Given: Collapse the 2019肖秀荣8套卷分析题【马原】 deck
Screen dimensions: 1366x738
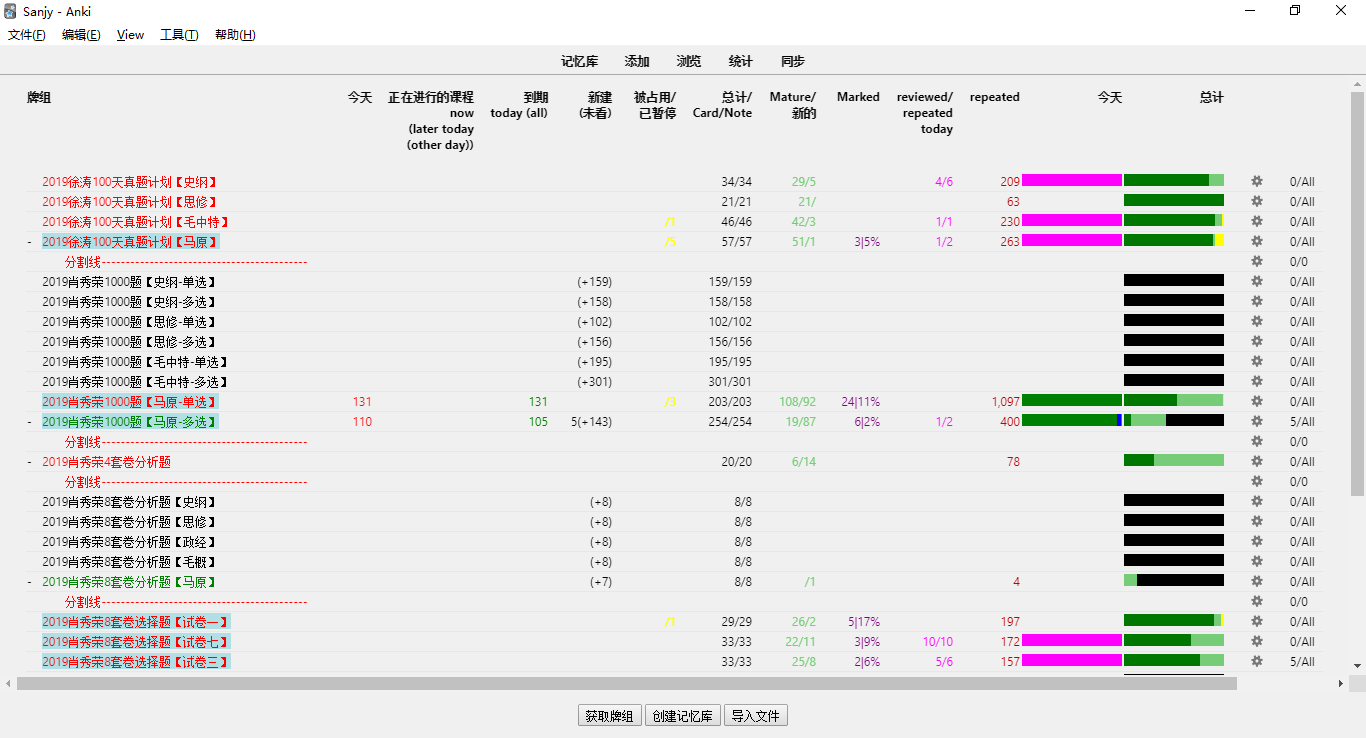Looking at the screenshot, I should (x=30, y=582).
